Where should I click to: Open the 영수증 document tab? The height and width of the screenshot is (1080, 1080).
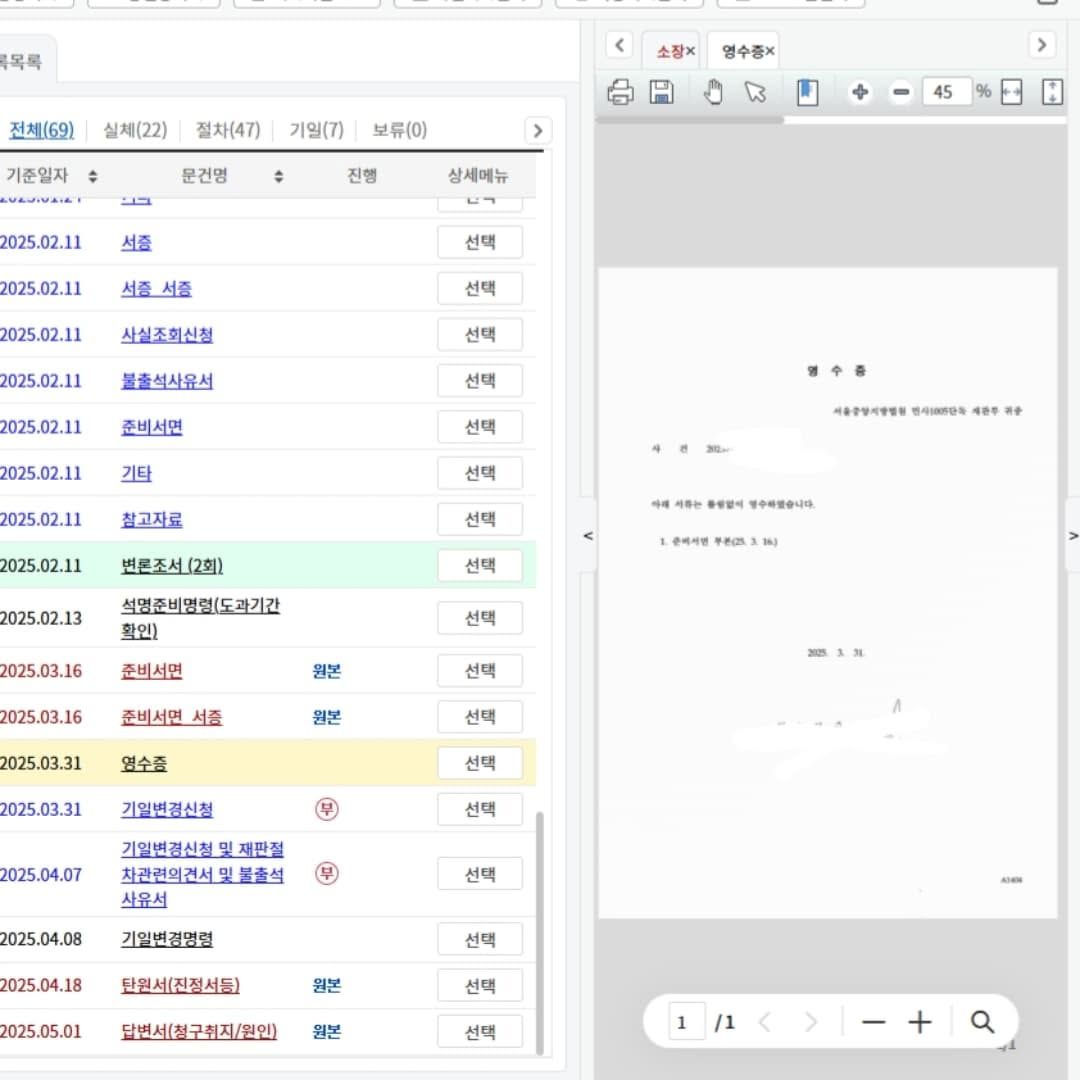(x=742, y=51)
